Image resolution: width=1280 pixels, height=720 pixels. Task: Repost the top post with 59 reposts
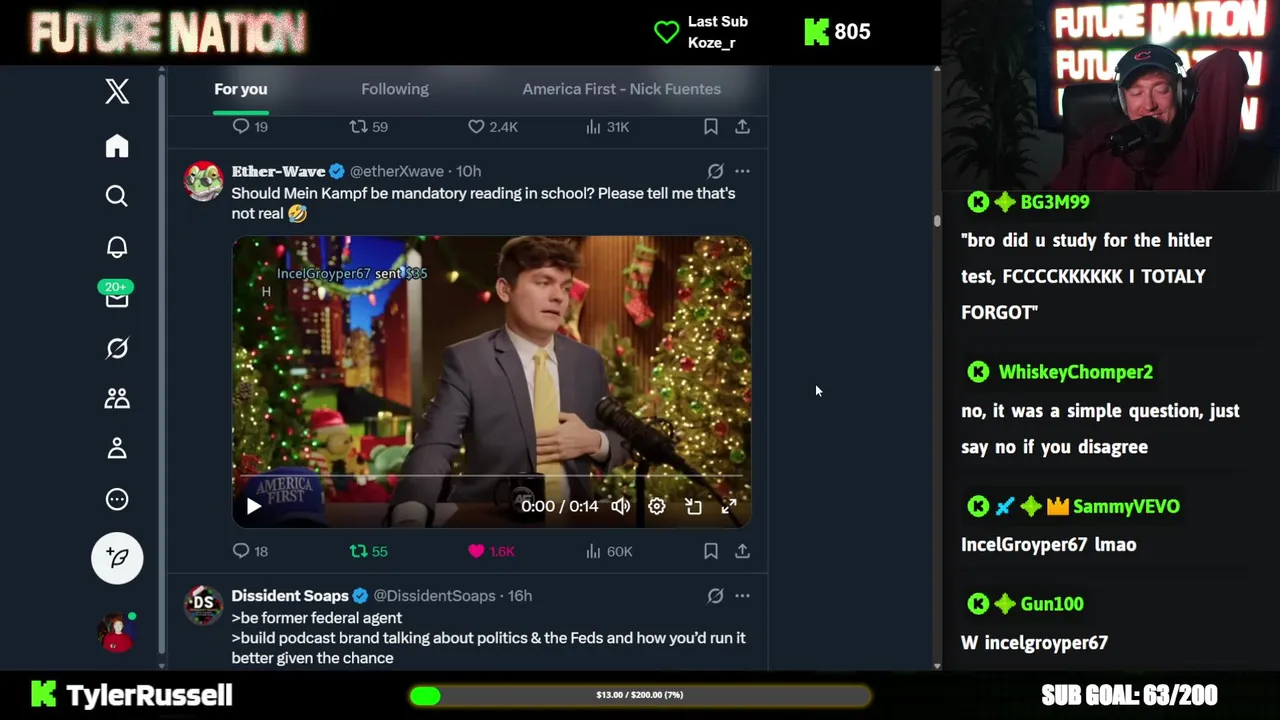[x=368, y=127]
